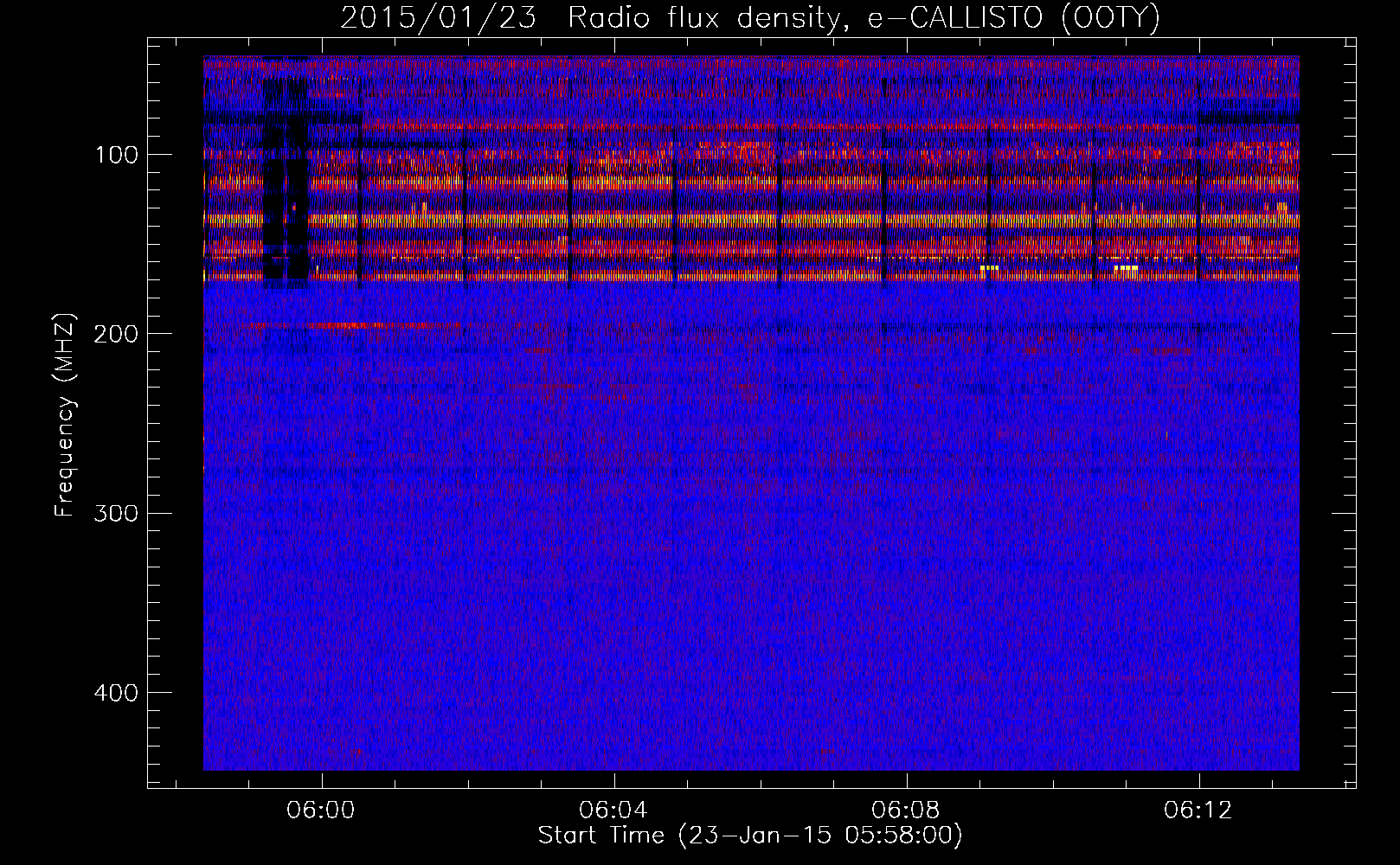1400x865 pixels.
Task: Click the 300 frequency tick label
Action: coord(115,513)
